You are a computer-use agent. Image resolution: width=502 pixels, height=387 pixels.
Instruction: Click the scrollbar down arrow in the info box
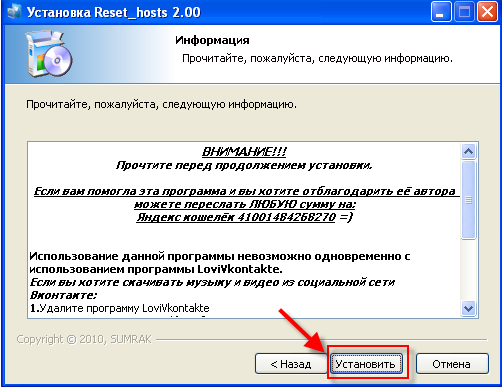click(468, 308)
